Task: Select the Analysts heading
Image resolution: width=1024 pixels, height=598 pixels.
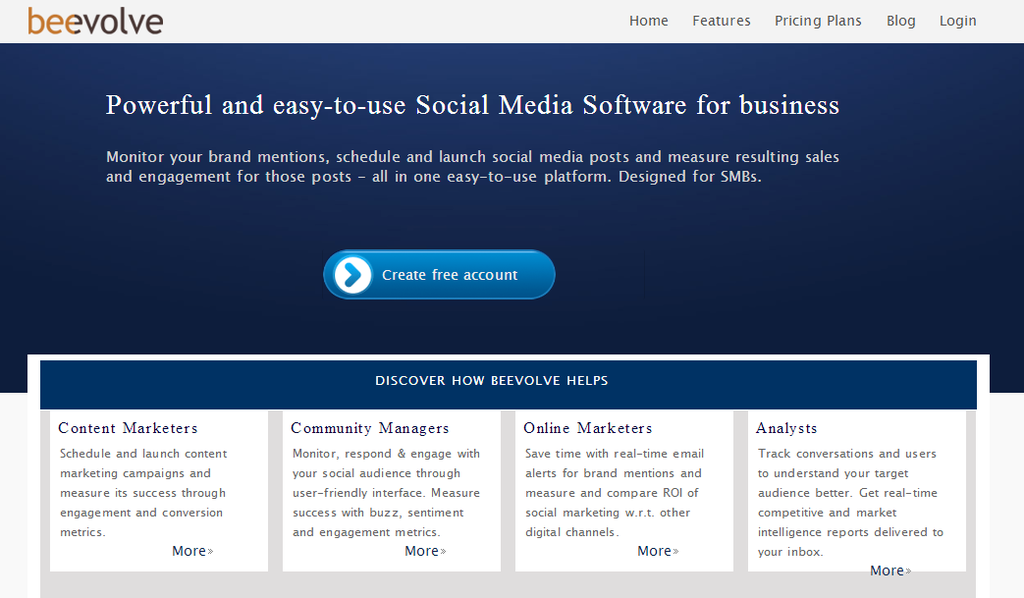Action: (786, 428)
